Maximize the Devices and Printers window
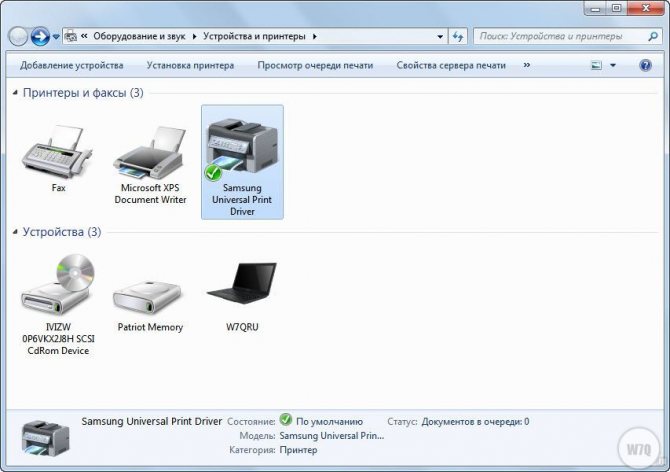The height and width of the screenshot is (472, 670). point(616,8)
